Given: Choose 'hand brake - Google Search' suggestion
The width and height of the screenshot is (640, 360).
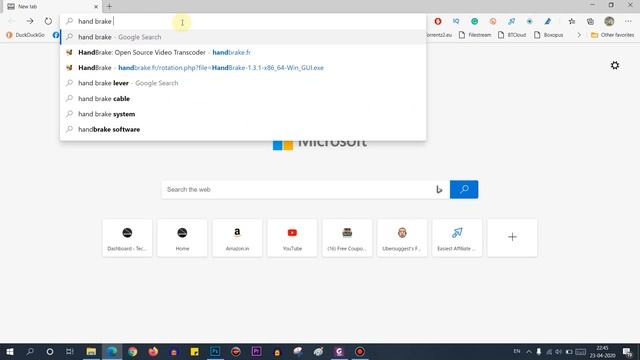Looking at the screenshot, I should [243, 37].
